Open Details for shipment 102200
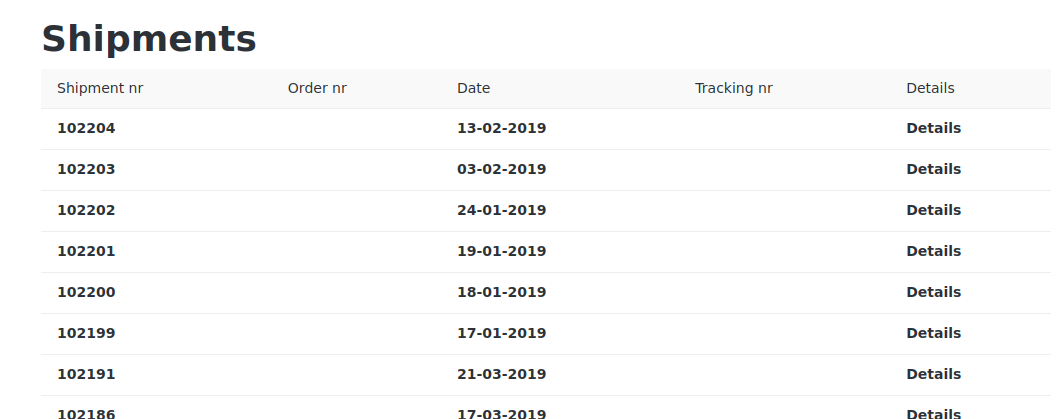The height and width of the screenshot is (419, 1061). pos(933,292)
